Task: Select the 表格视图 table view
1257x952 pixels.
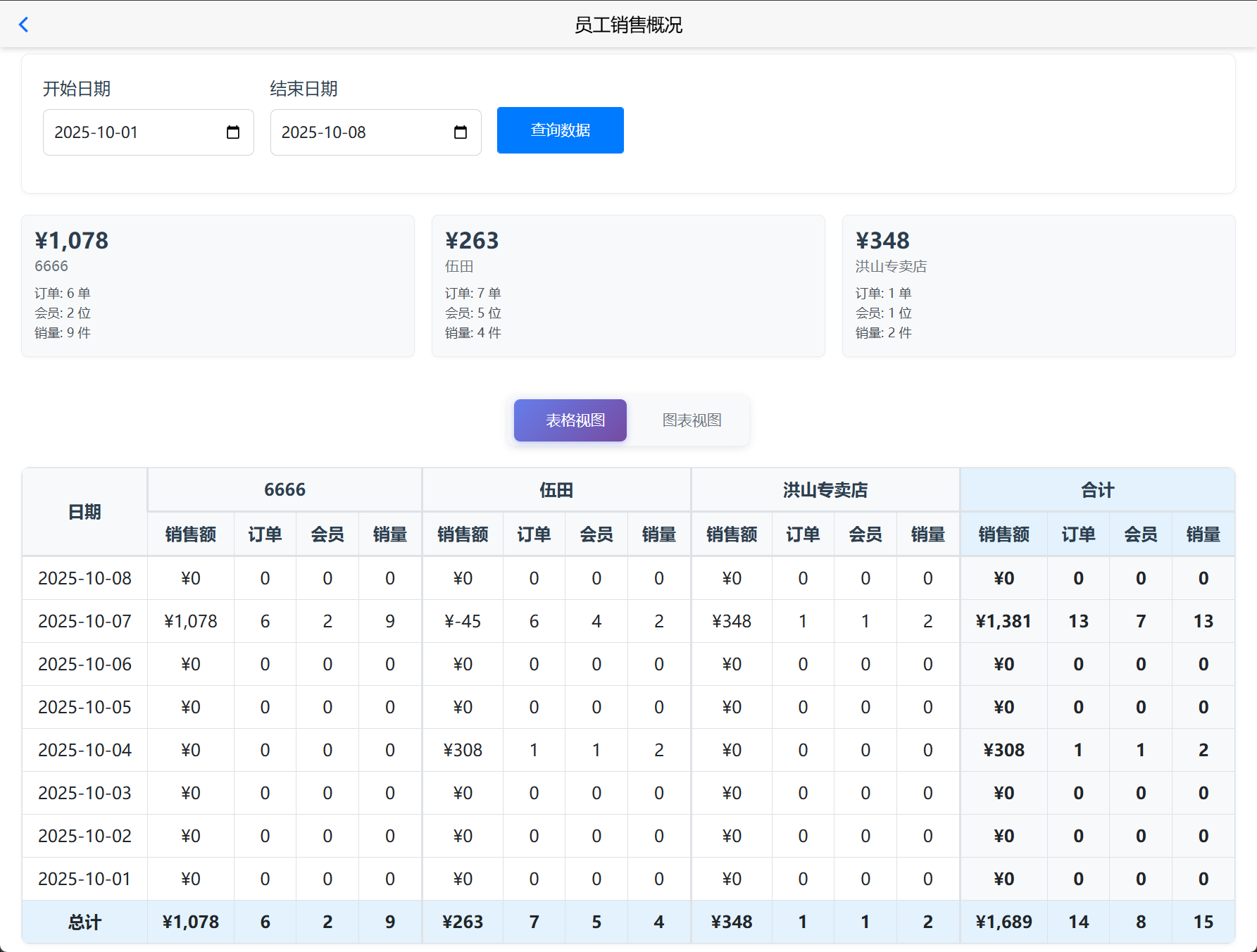Action: coord(570,420)
